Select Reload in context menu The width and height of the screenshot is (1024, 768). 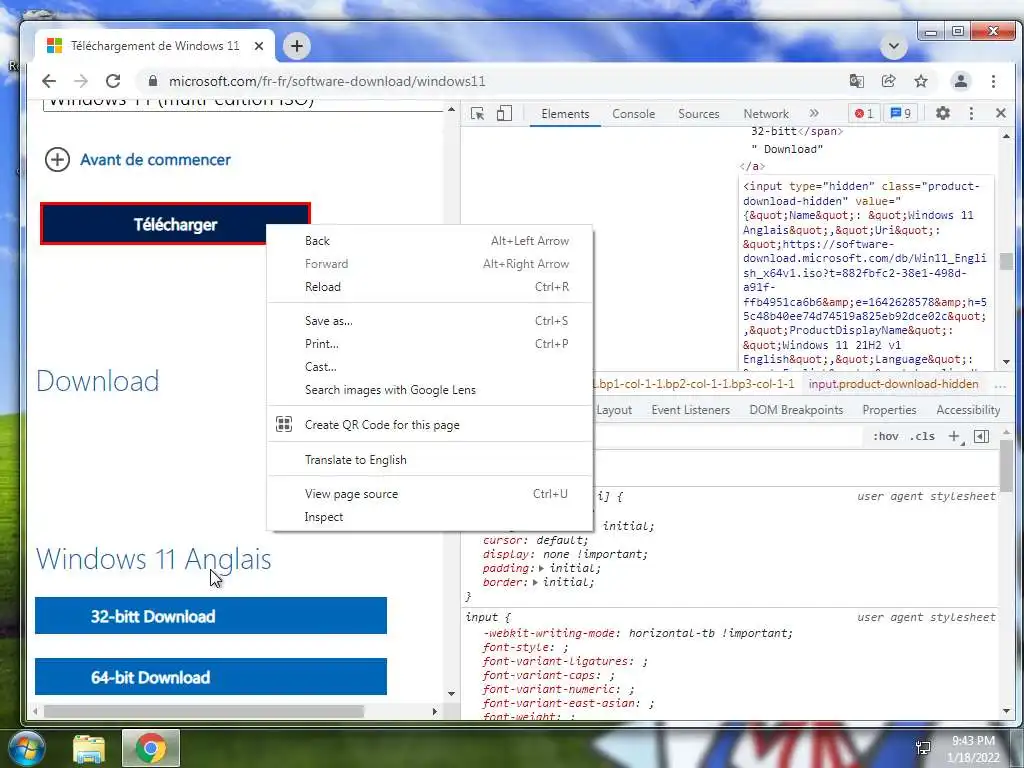[x=430, y=287]
